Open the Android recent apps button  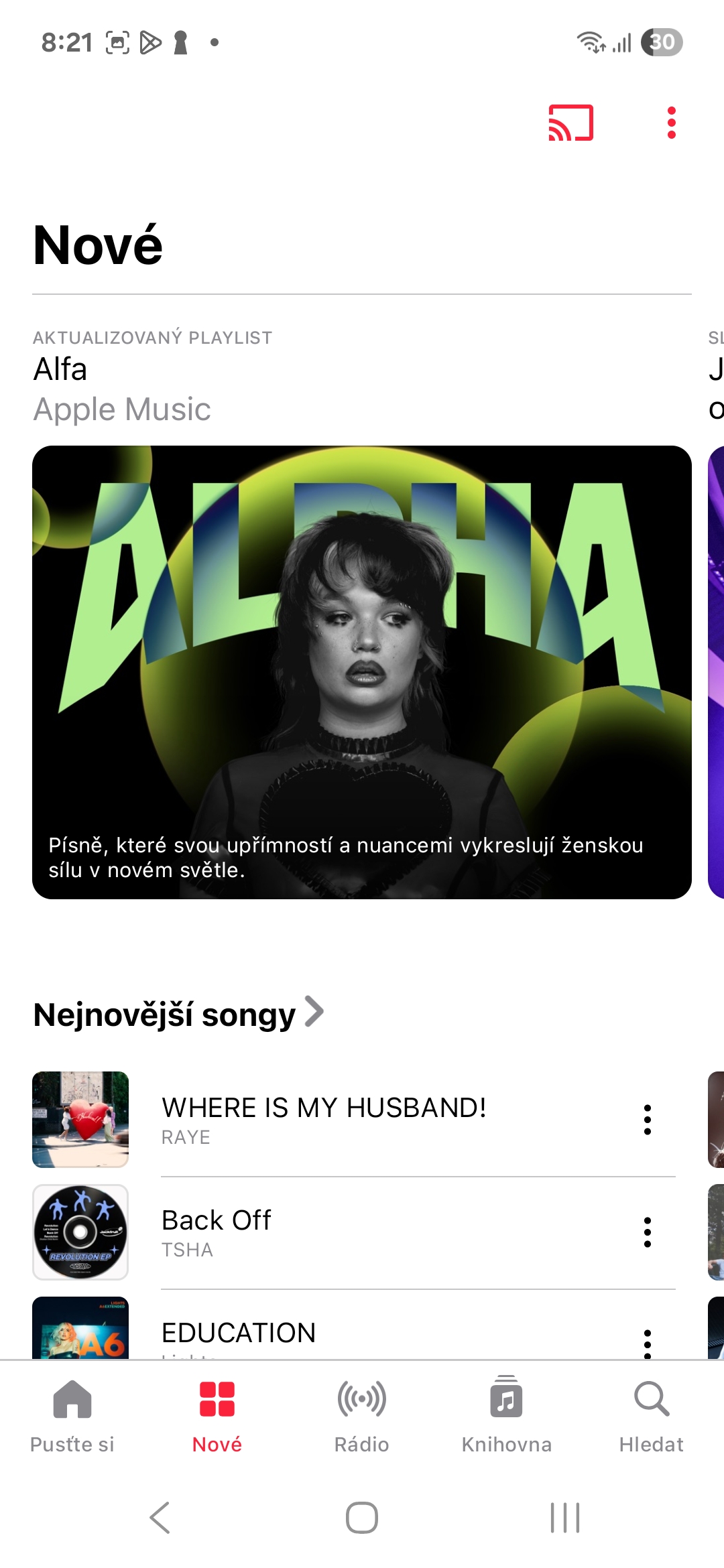pos(564,1518)
